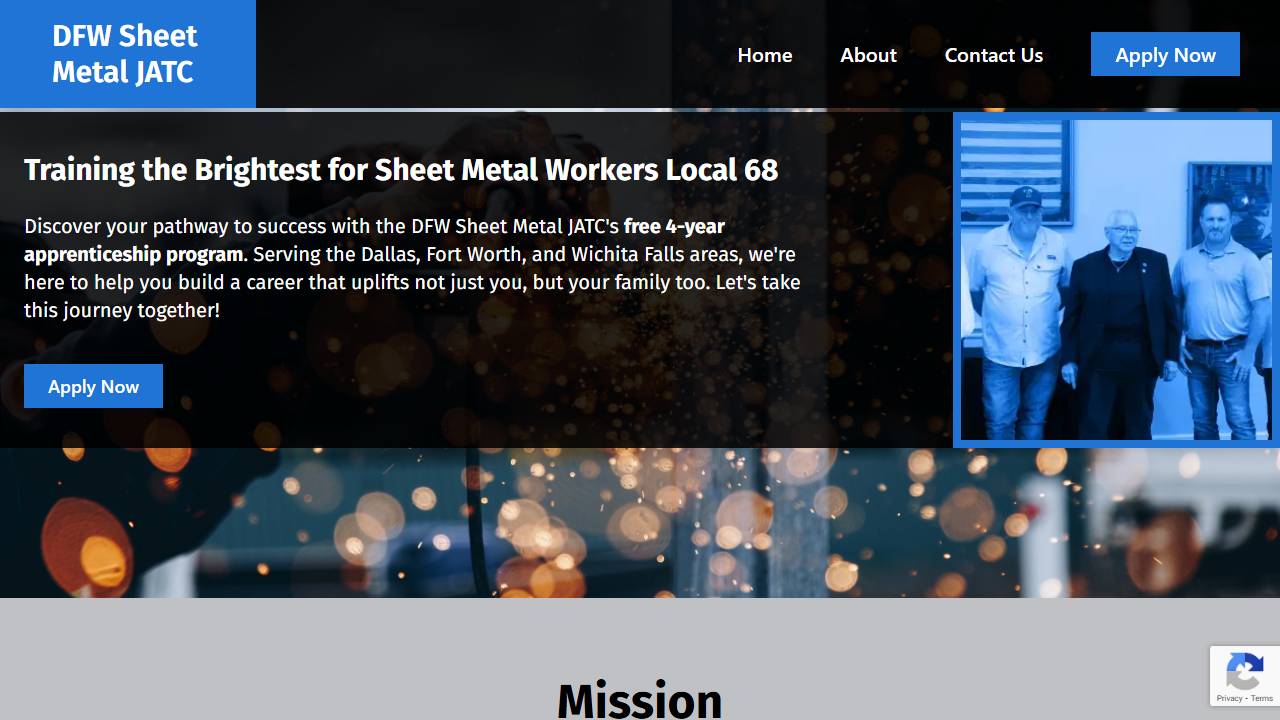This screenshot has height=720, width=1280.
Task: Open the blue-tinted group photo
Action: click(x=1116, y=280)
